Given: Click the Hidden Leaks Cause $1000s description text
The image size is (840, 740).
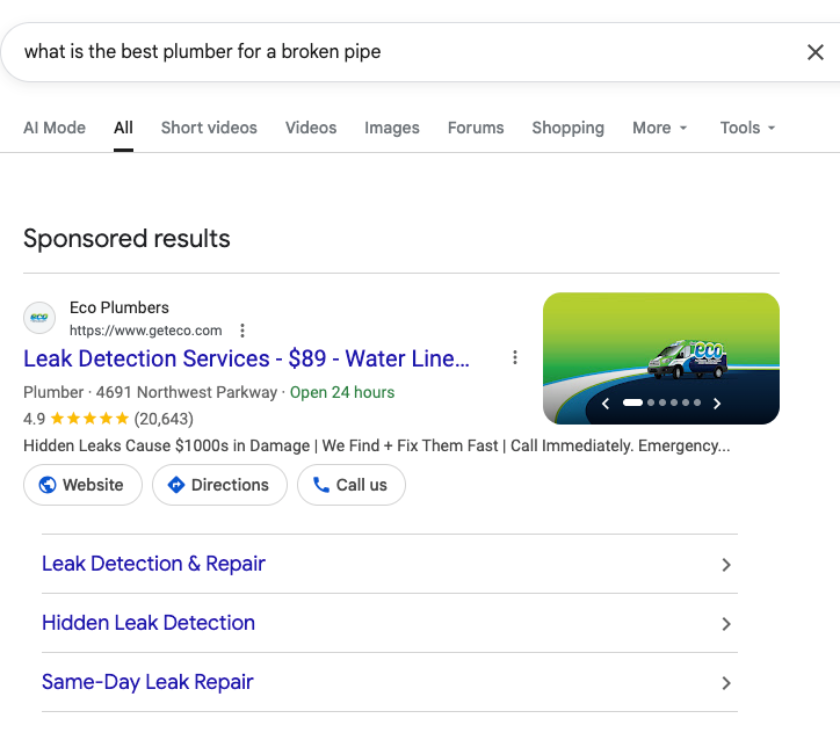Looking at the screenshot, I should click(x=377, y=445).
